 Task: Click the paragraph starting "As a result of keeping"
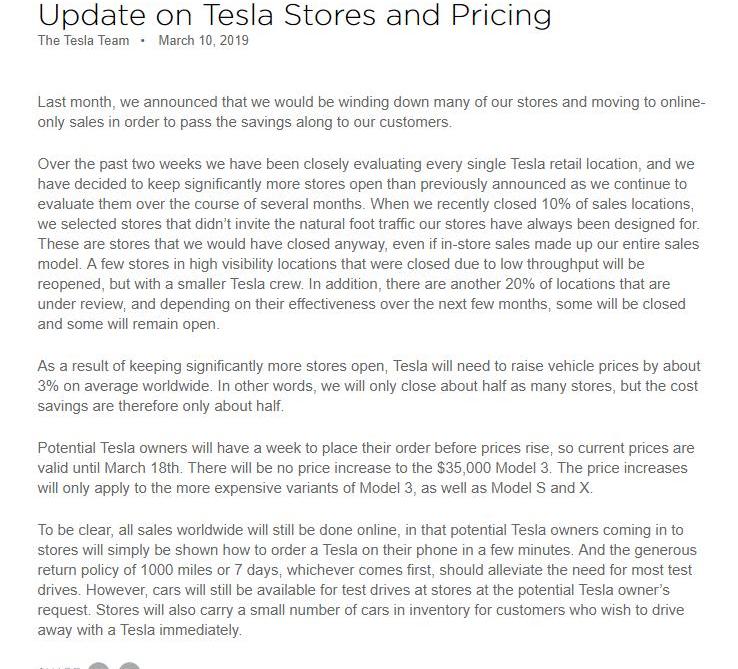(x=370, y=386)
